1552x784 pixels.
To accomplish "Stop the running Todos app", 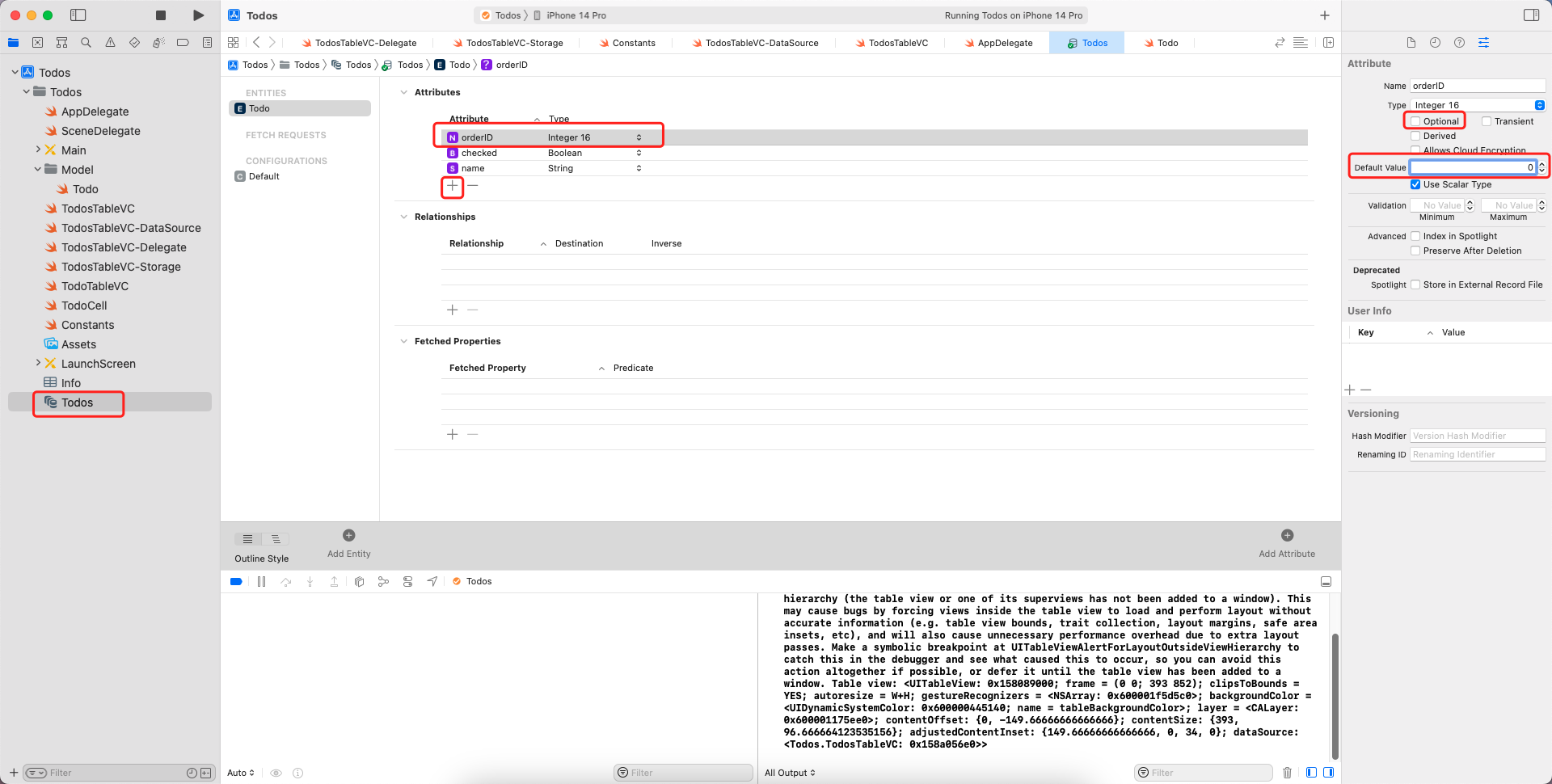I will 160,15.
